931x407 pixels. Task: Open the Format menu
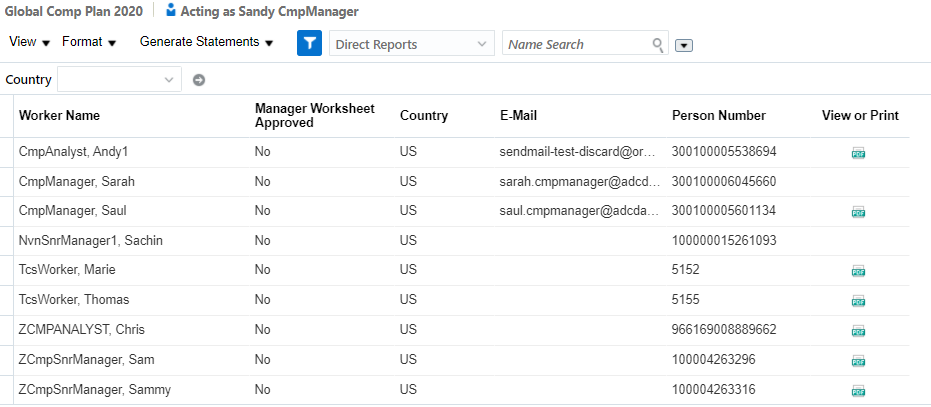[89, 42]
